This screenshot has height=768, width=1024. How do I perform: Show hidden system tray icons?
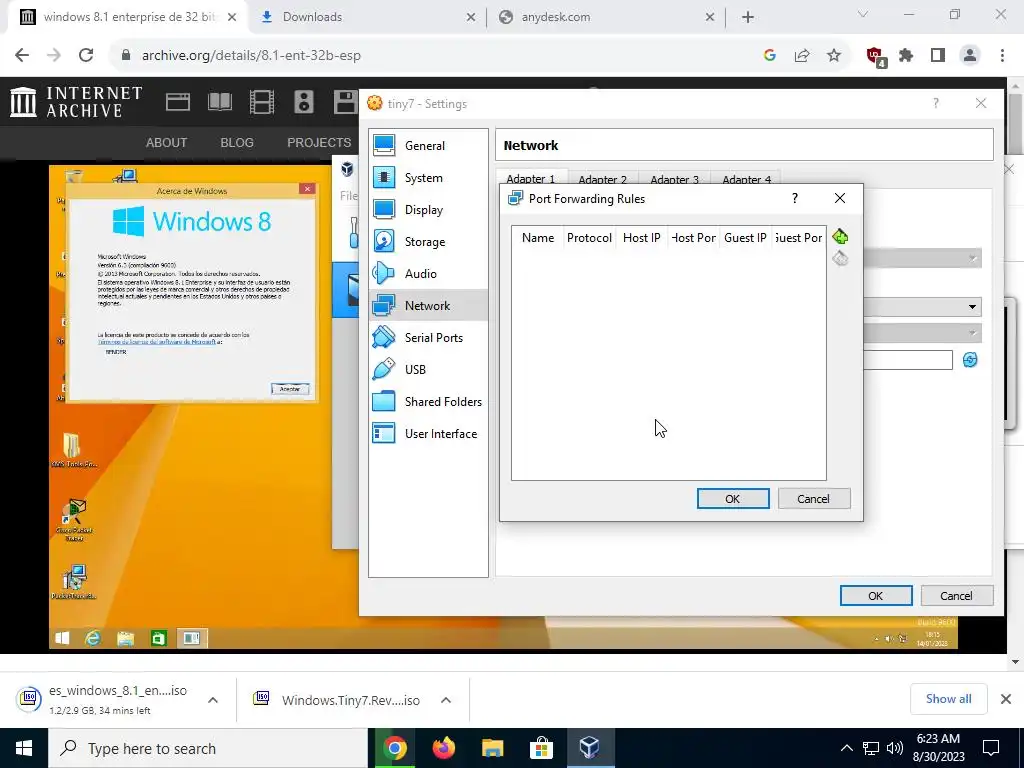(846, 748)
